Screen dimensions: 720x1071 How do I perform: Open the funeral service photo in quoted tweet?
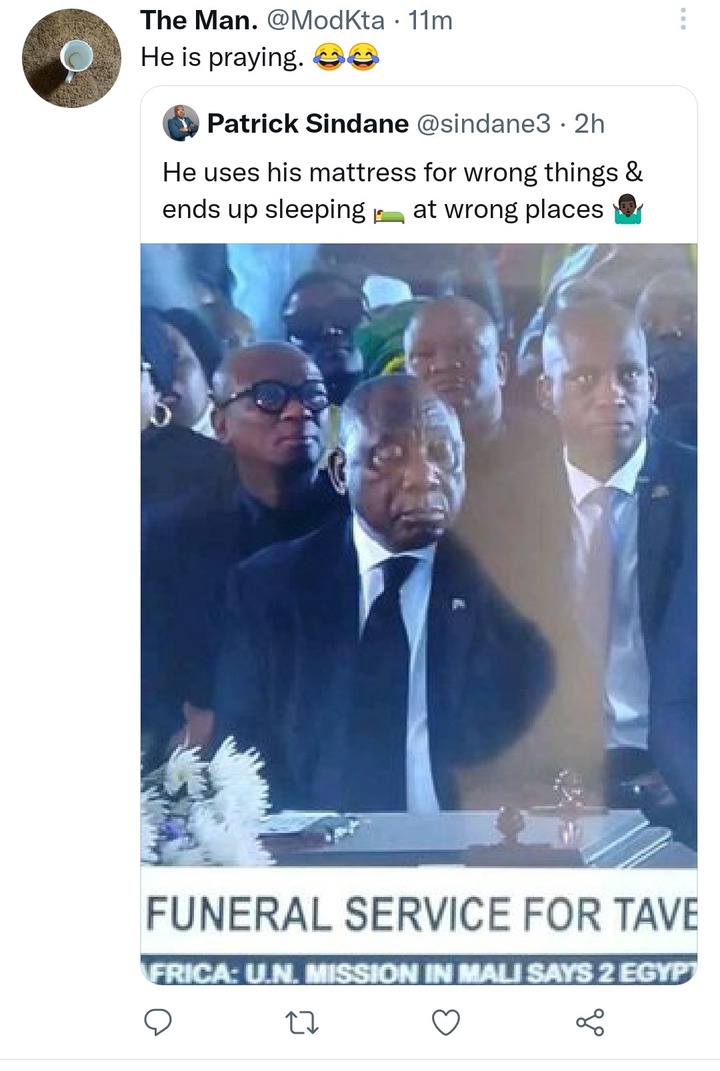coord(419,613)
